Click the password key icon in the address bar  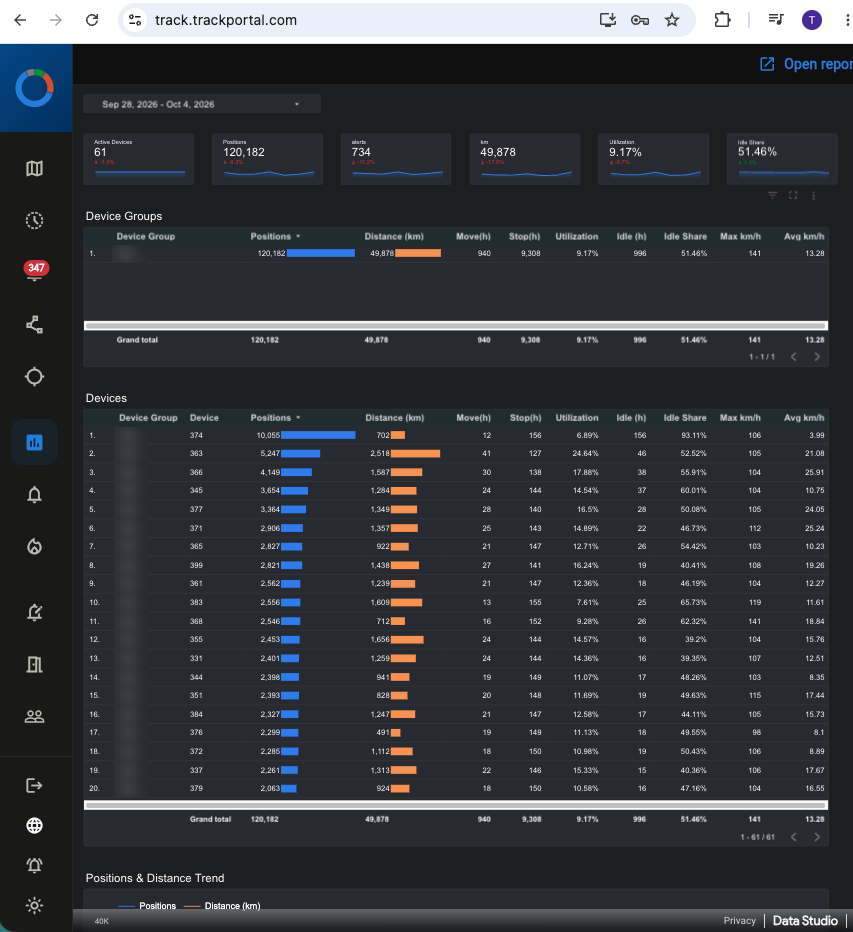640,20
